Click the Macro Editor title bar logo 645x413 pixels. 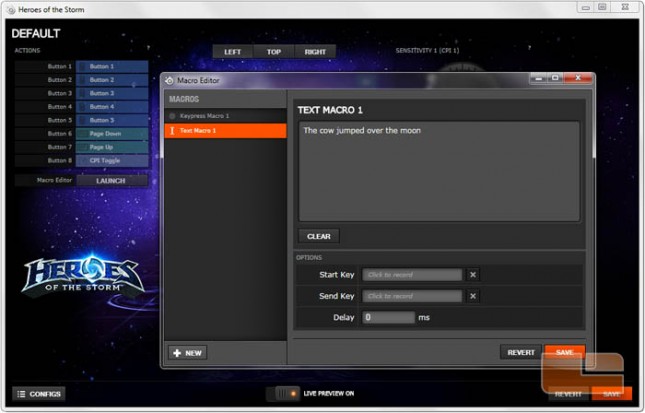tap(169, 81)
